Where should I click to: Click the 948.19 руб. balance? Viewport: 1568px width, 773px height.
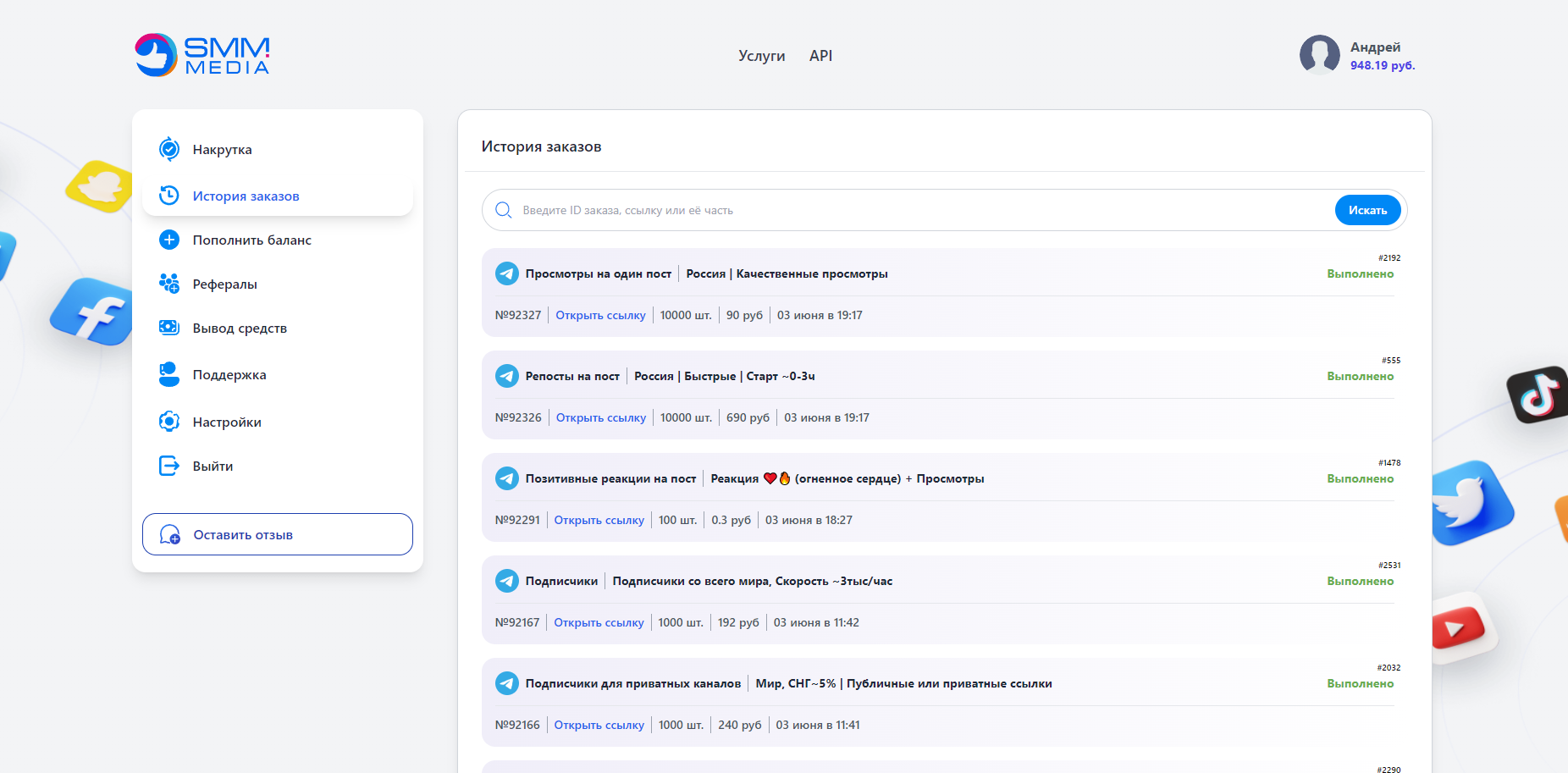1382,65
